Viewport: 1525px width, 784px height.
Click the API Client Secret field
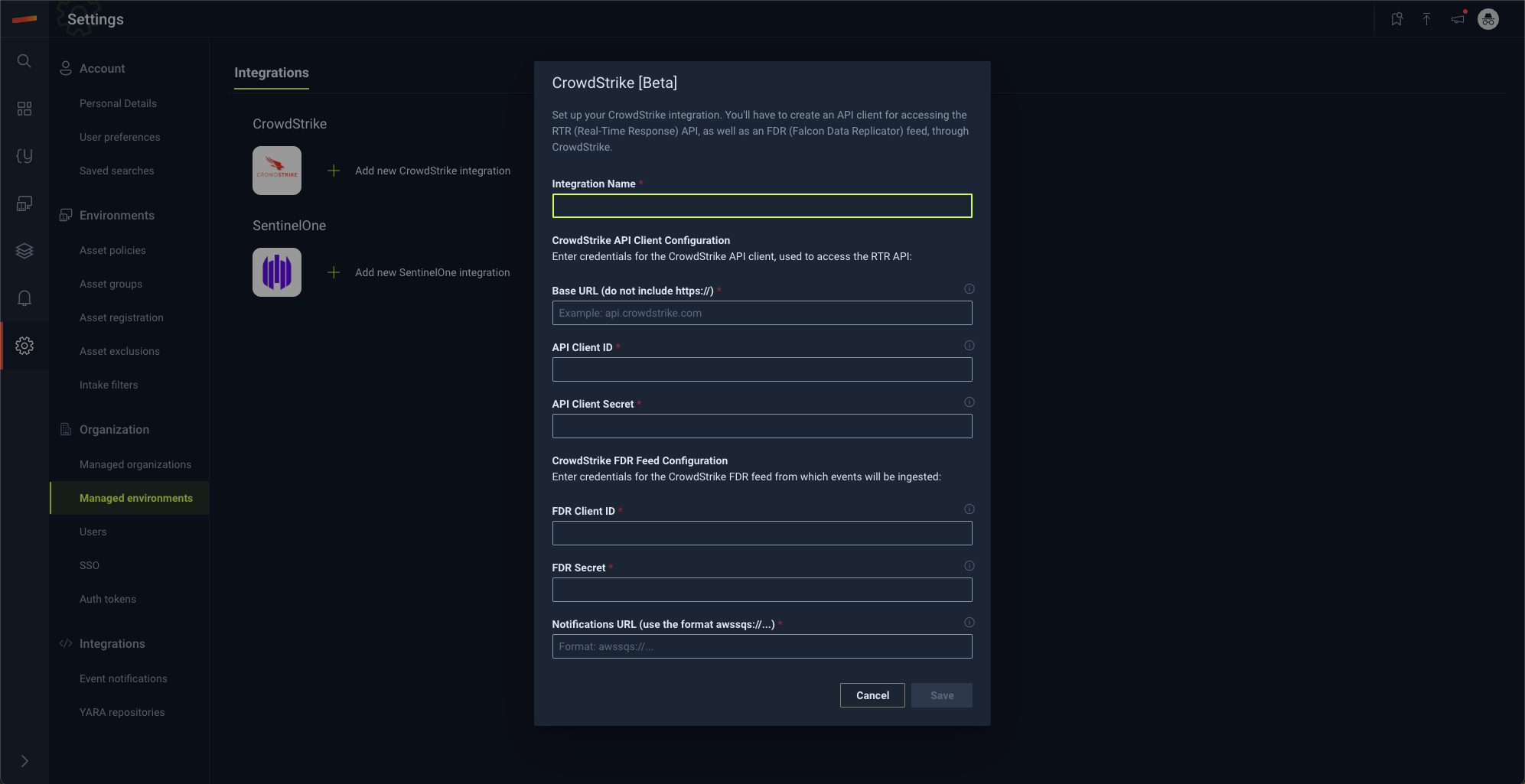pos(762,426)
